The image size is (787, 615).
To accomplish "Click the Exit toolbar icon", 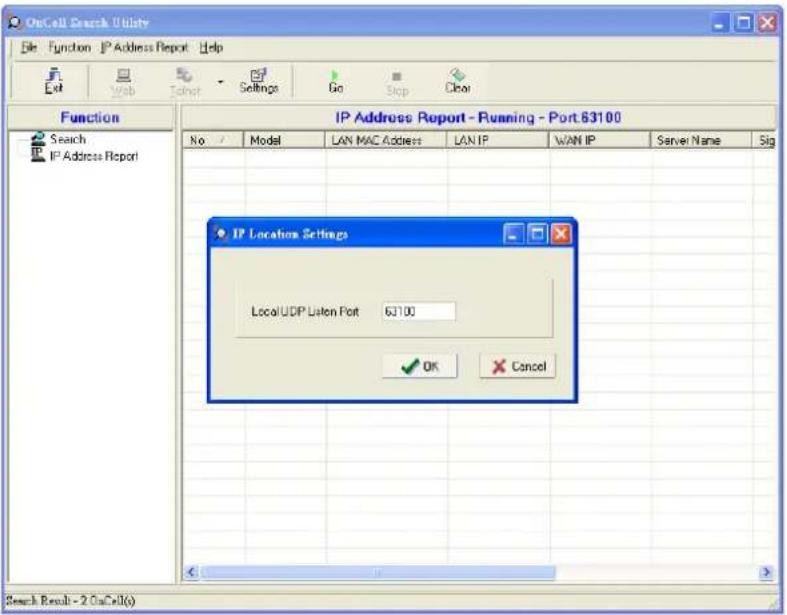I will (x=54, y=81).
